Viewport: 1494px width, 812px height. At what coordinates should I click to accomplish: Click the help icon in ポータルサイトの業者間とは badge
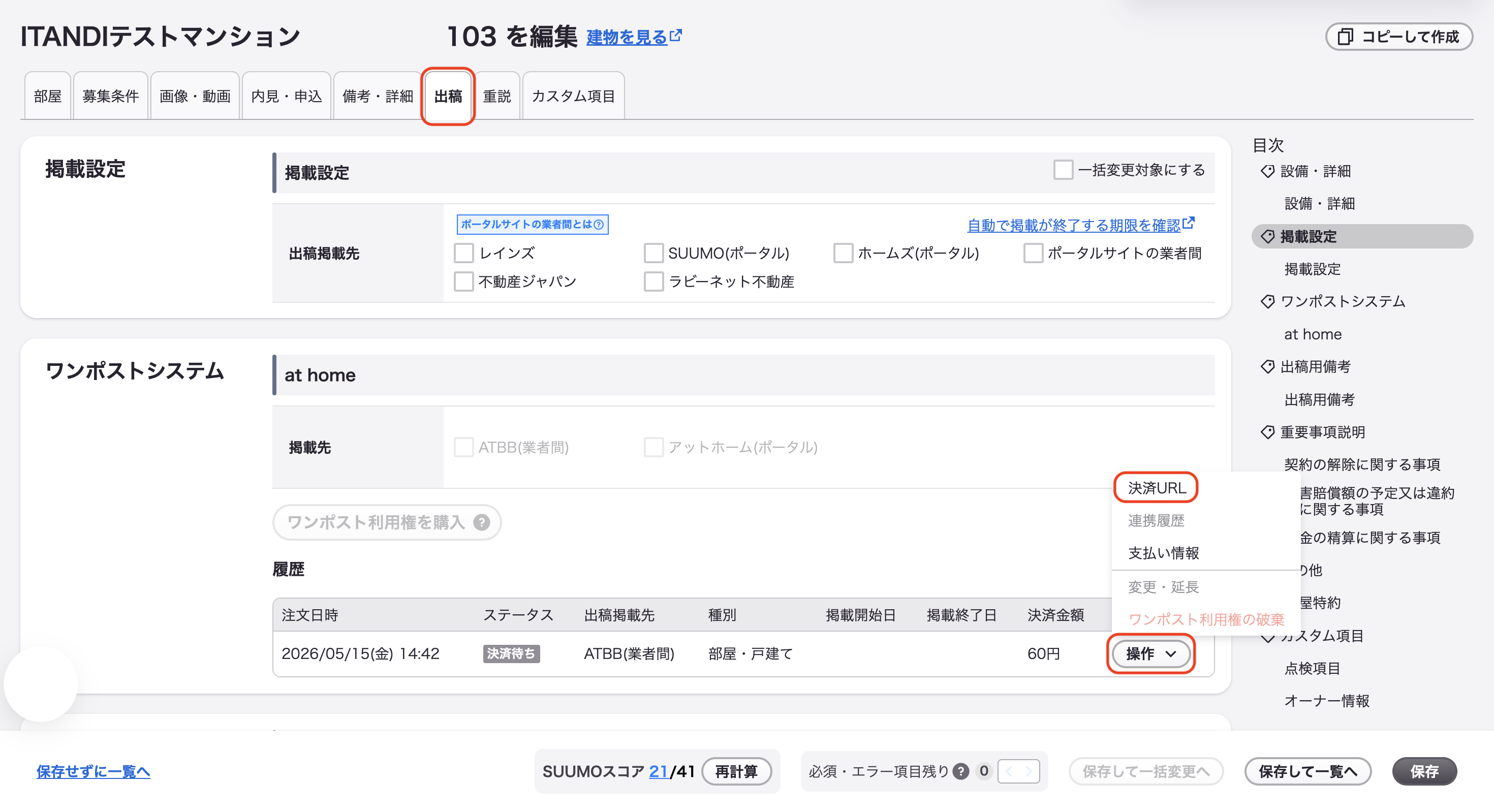[599, 225]
